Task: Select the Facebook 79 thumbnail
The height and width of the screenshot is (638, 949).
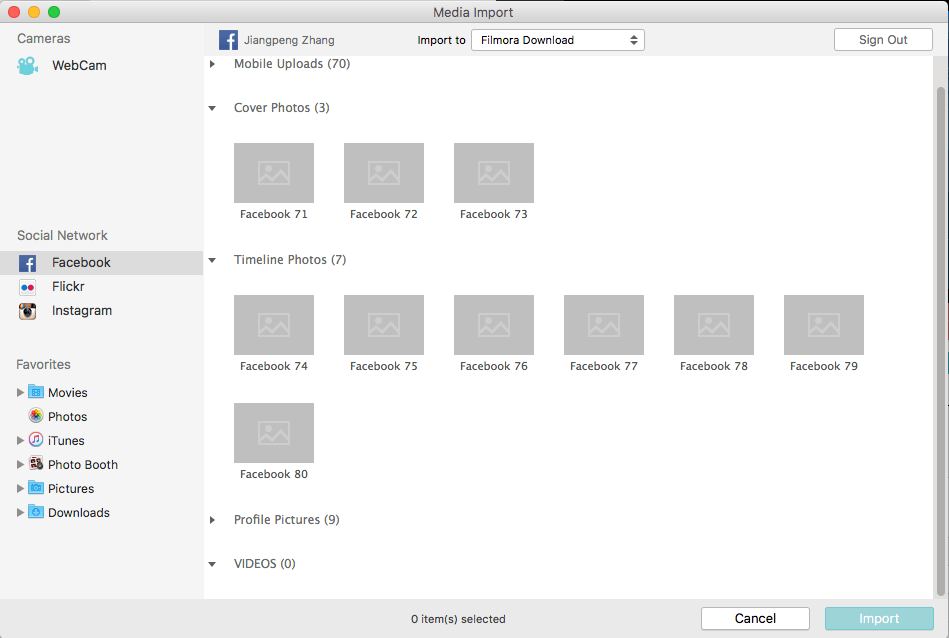Action: point(824,325)
